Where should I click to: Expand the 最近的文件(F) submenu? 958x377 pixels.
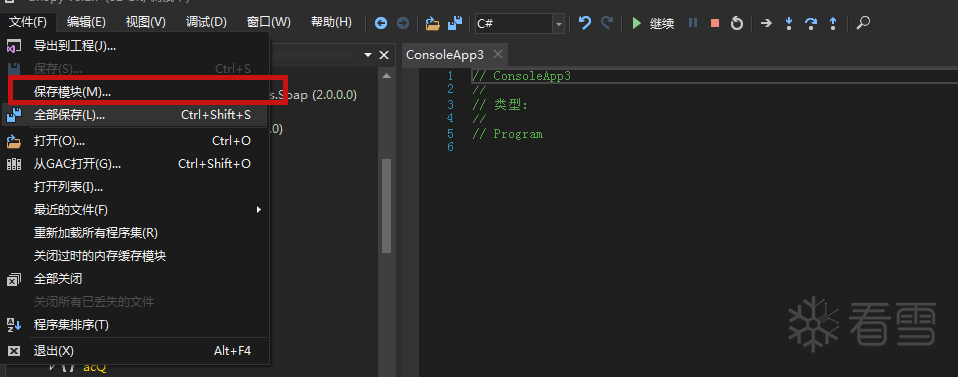click(x=135, y=210)
